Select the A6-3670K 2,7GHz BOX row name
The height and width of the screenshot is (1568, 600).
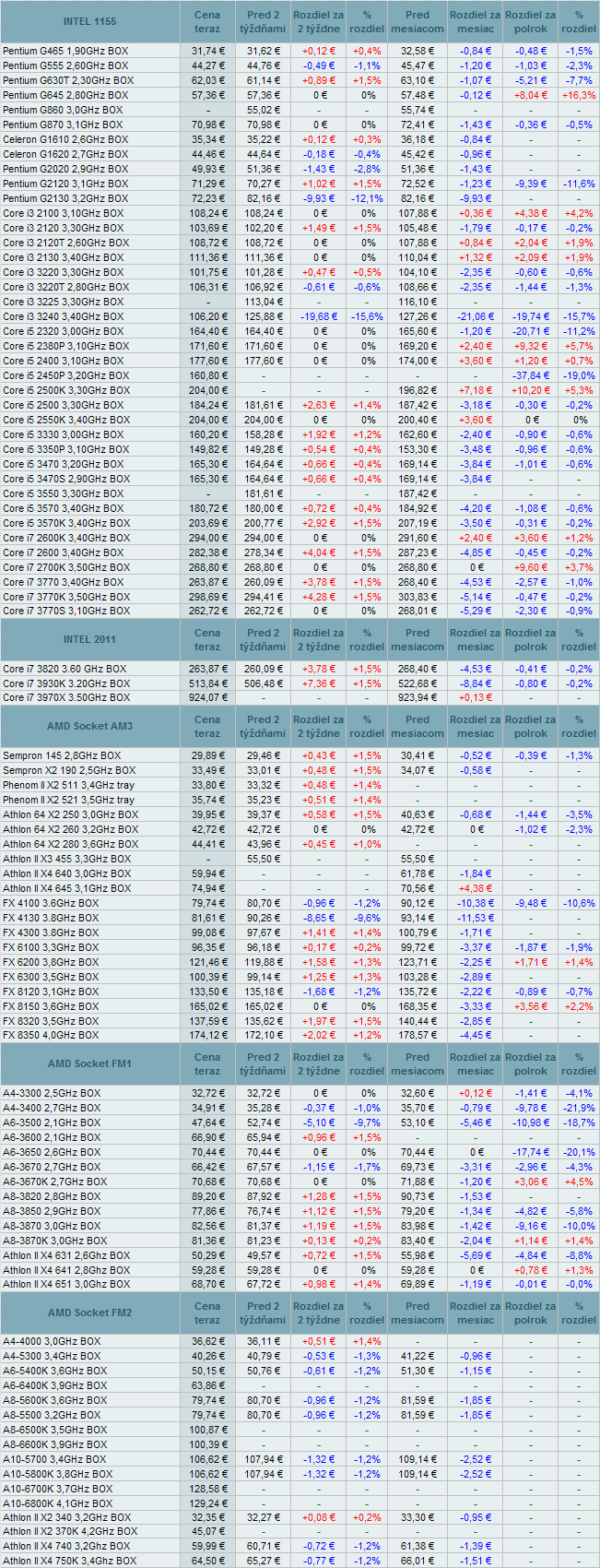point(55,1182)
